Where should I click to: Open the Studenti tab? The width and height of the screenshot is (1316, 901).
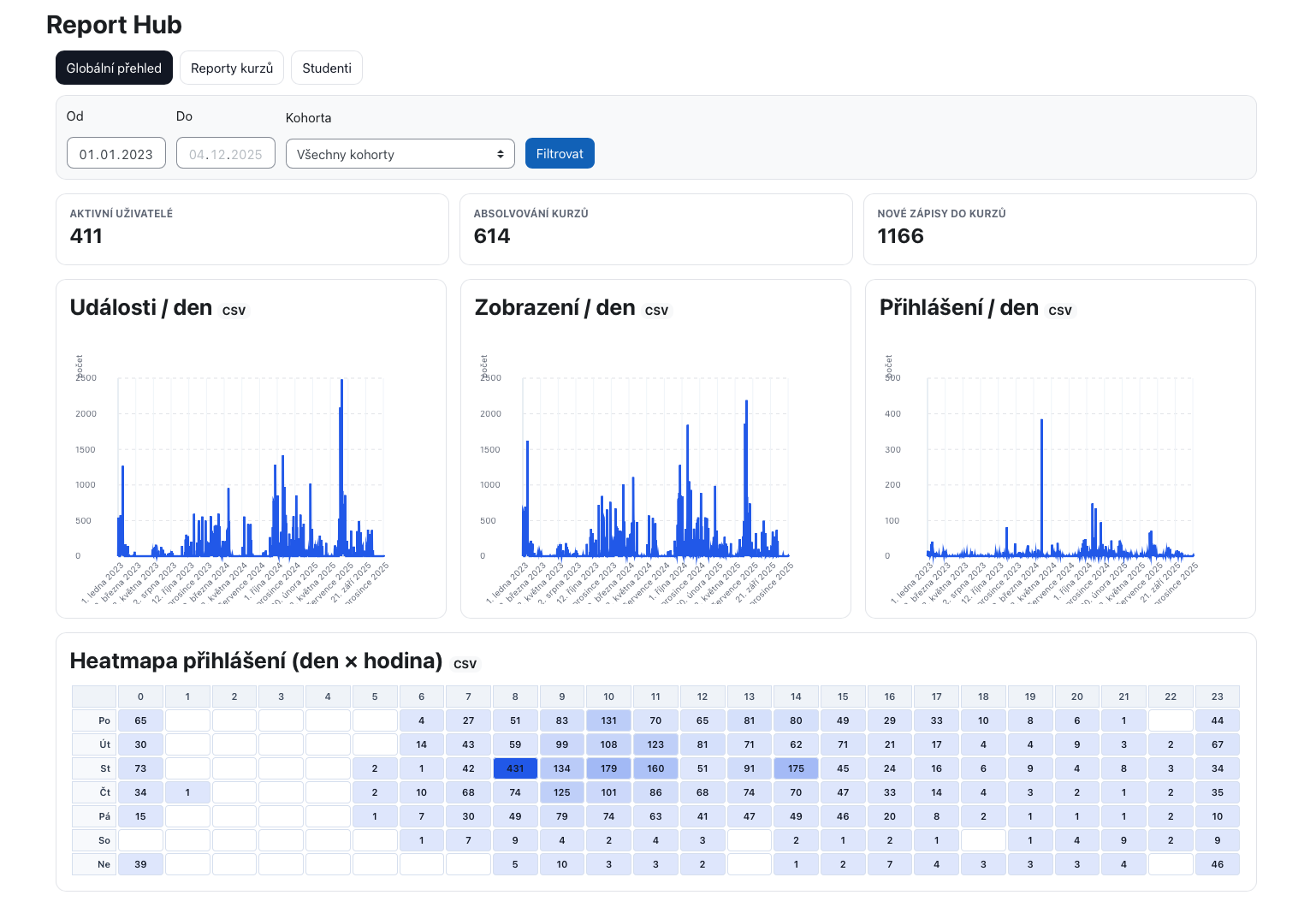(x=326, y=68)
